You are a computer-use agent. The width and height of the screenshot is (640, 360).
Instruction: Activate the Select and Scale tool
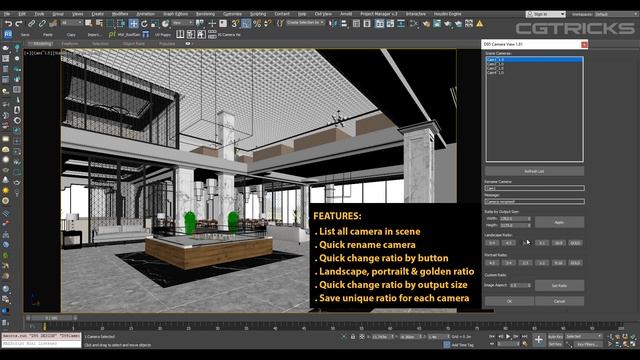tap(154, 24)
